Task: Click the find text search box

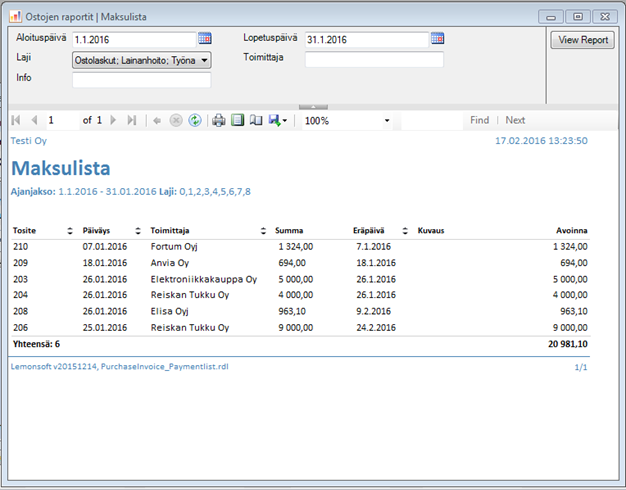Action: pyautogui.click(x=432, y=120)
